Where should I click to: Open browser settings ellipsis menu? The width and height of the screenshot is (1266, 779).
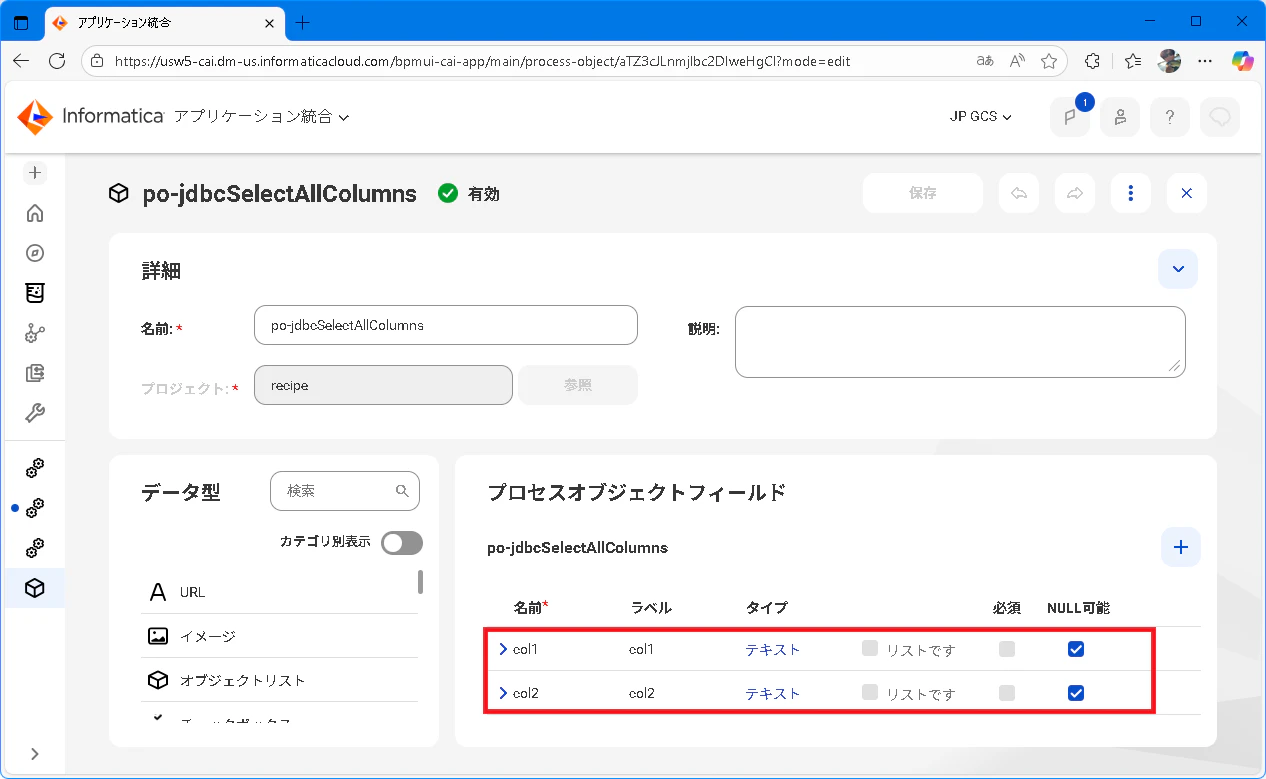pyautogui.click(x=1206, y=61)
